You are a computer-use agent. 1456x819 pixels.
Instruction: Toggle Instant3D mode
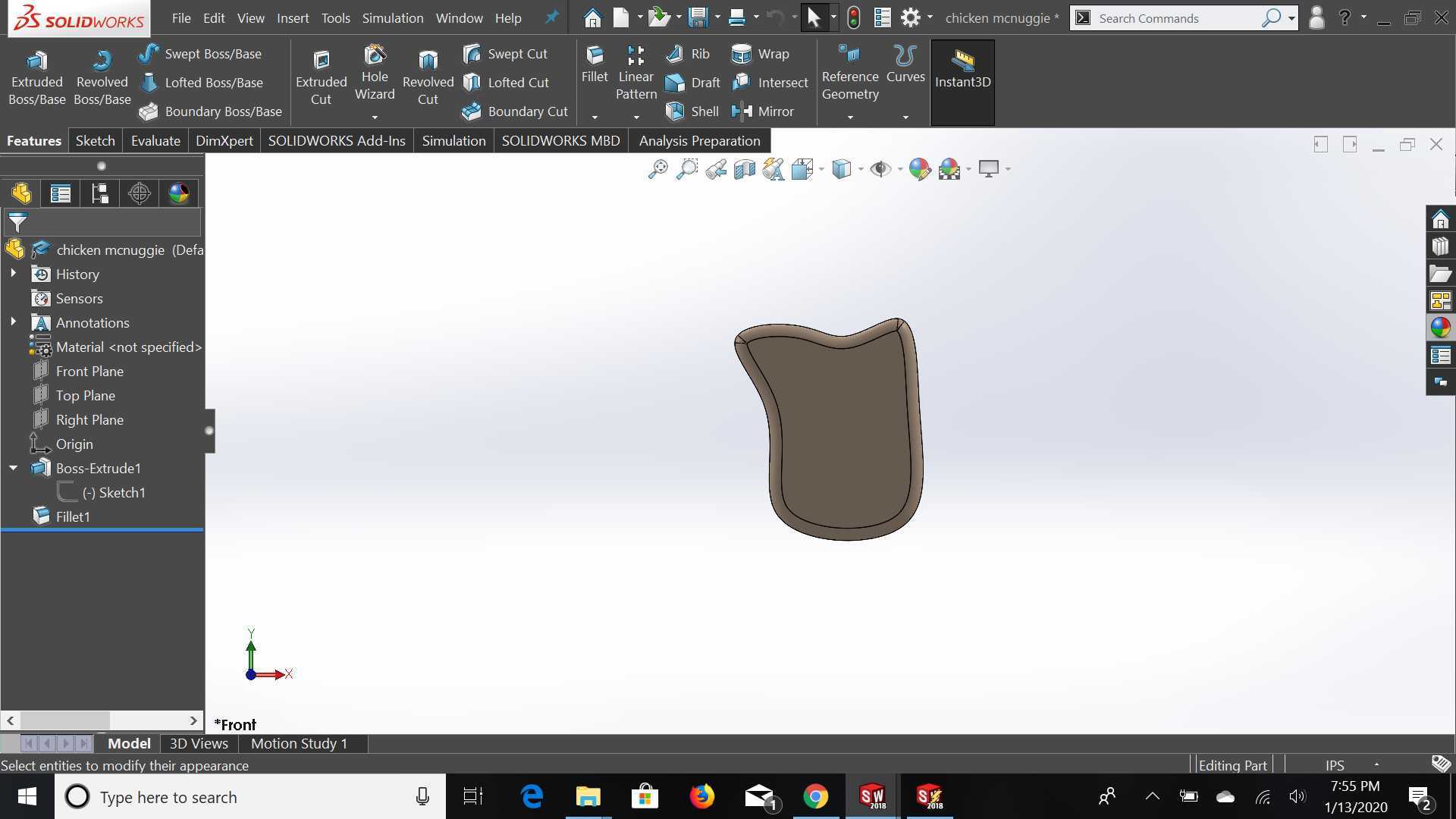(x=962, y=82)
